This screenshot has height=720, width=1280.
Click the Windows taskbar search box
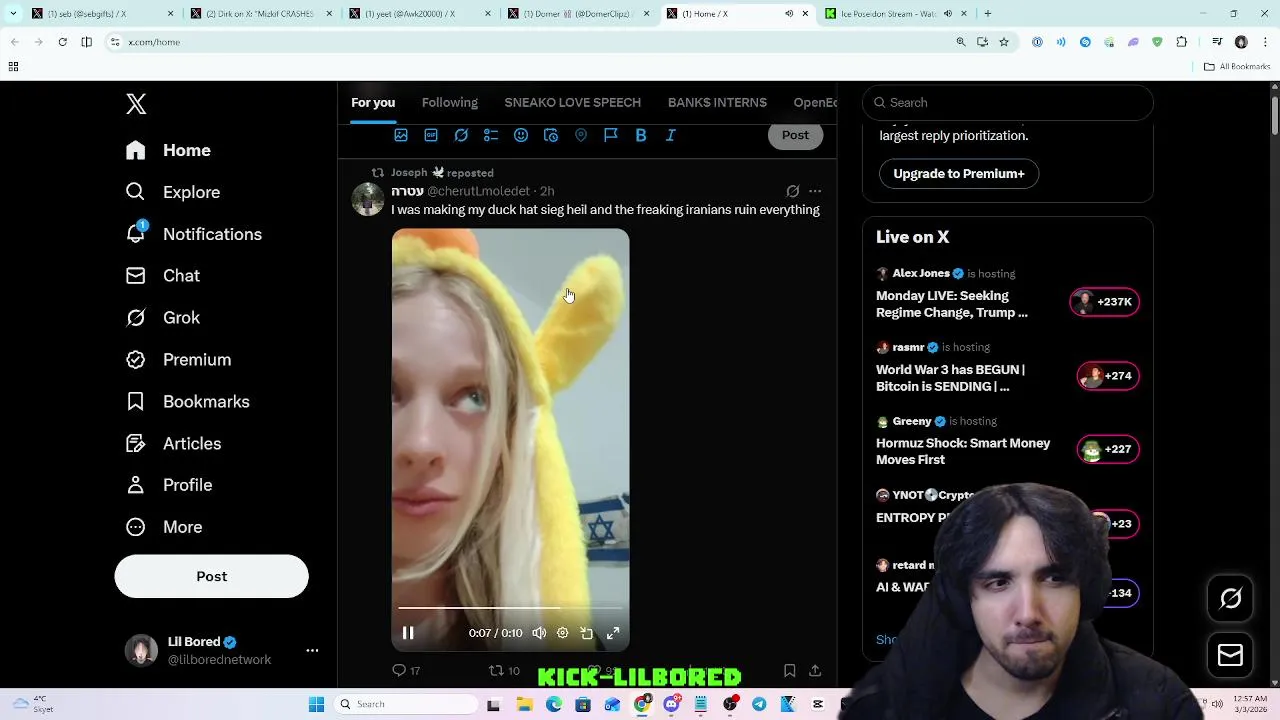[x=406, y=704]
